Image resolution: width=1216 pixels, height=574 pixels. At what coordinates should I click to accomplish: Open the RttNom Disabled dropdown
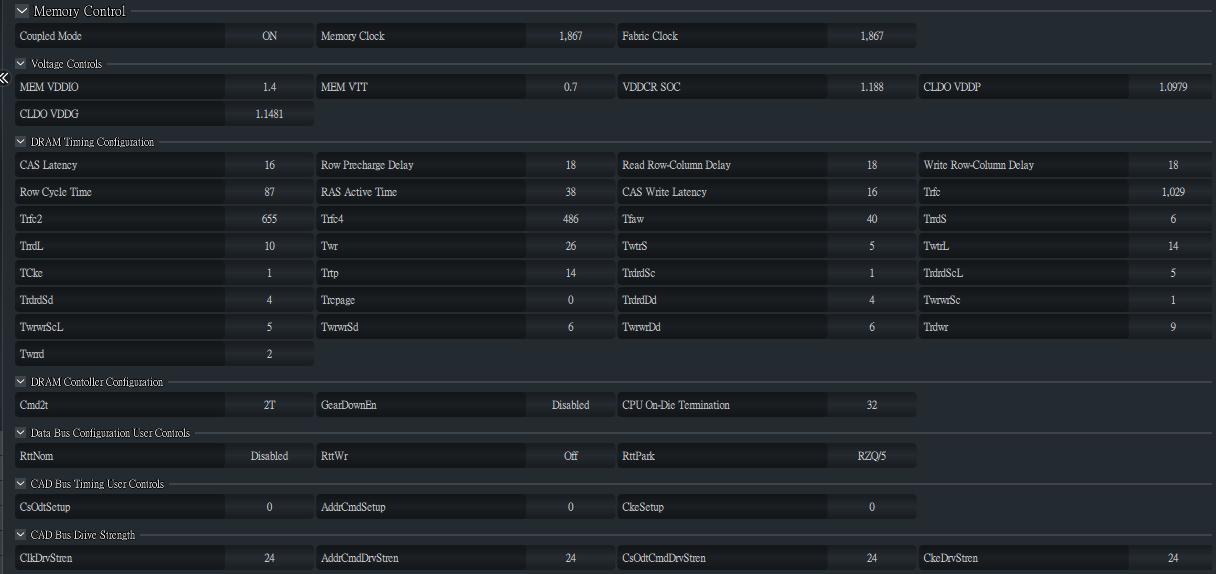(x=269, y=456)
